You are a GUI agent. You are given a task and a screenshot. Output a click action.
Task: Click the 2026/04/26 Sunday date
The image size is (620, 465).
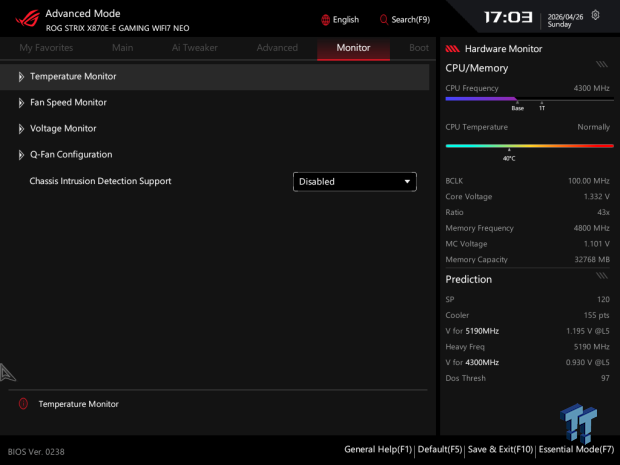click(x=565, y=21)
